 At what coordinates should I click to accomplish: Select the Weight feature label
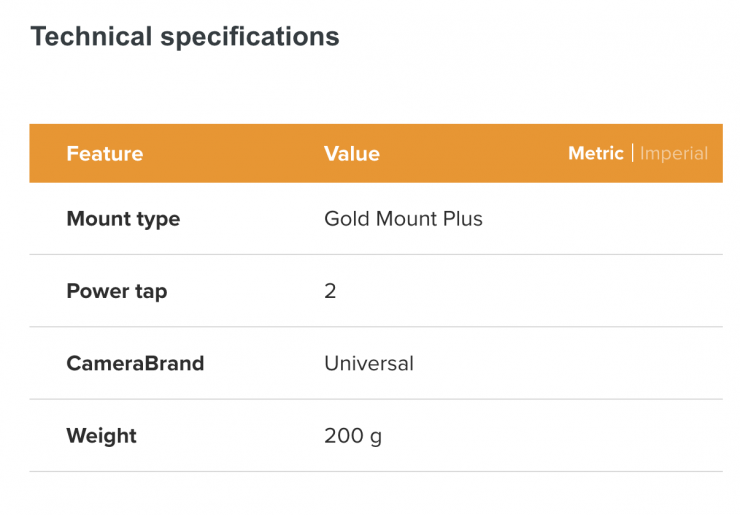(x=101, y=436)
